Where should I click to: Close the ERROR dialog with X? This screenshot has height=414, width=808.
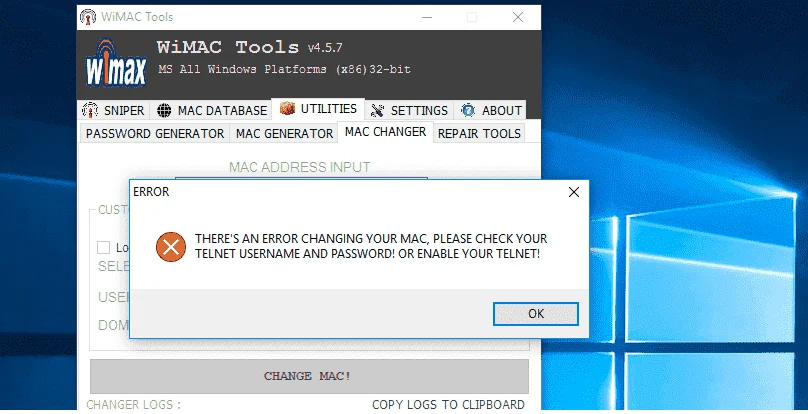click(x=574, y=192)
